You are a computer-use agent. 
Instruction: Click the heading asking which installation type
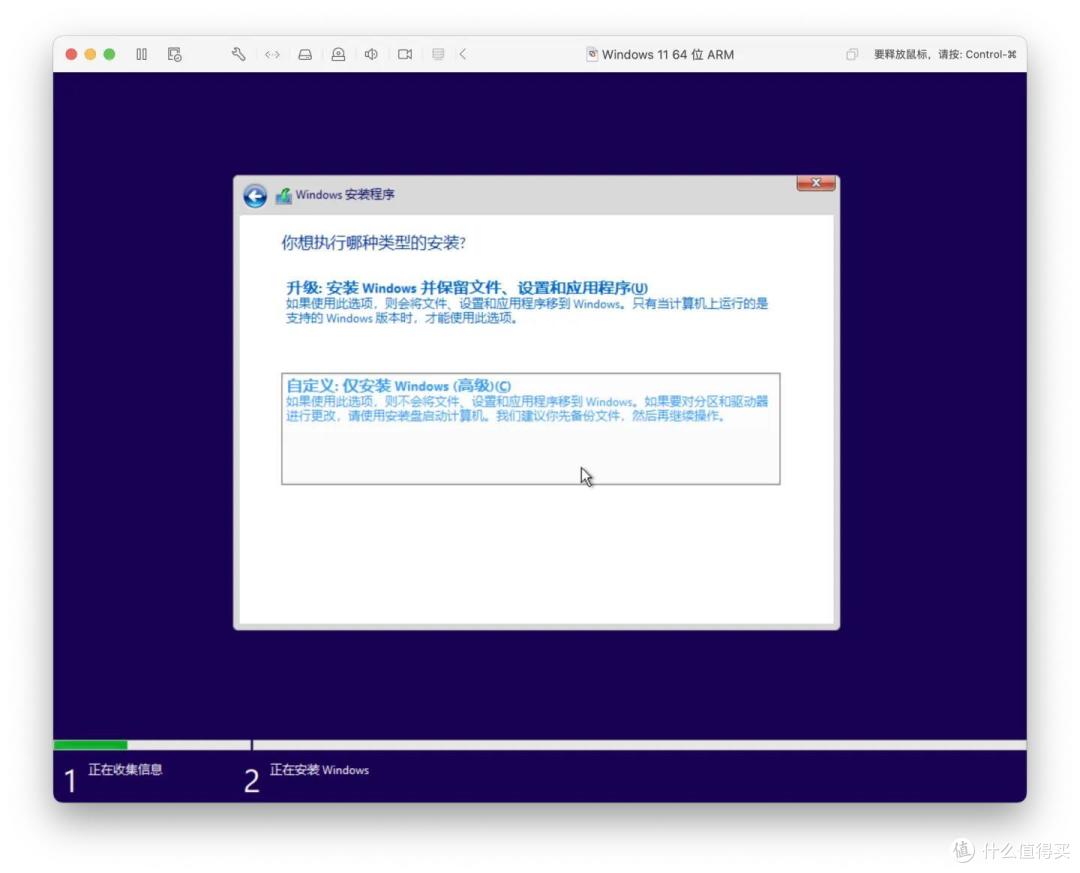(373, 243)
